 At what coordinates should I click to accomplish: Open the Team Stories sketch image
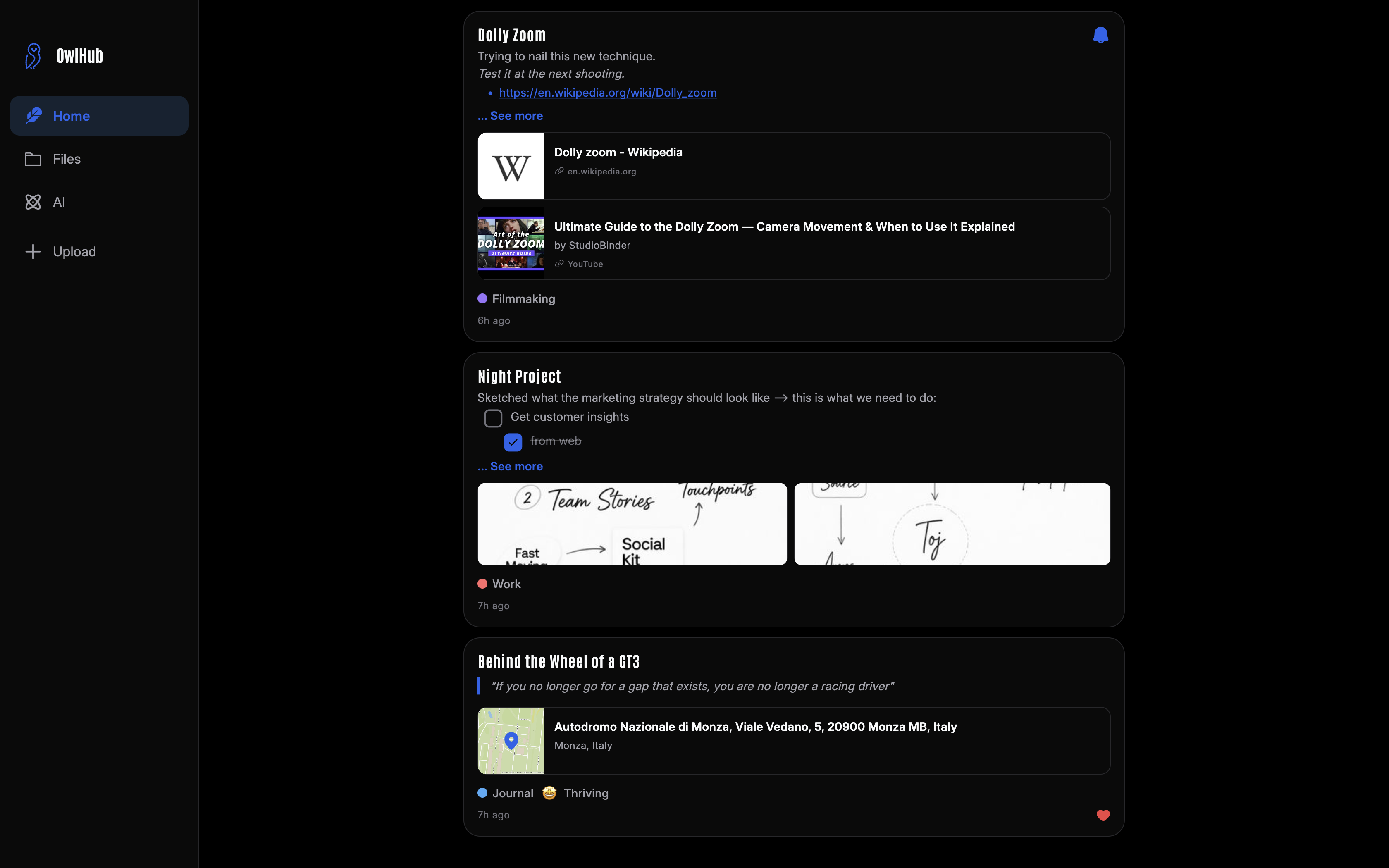[631, 524]
